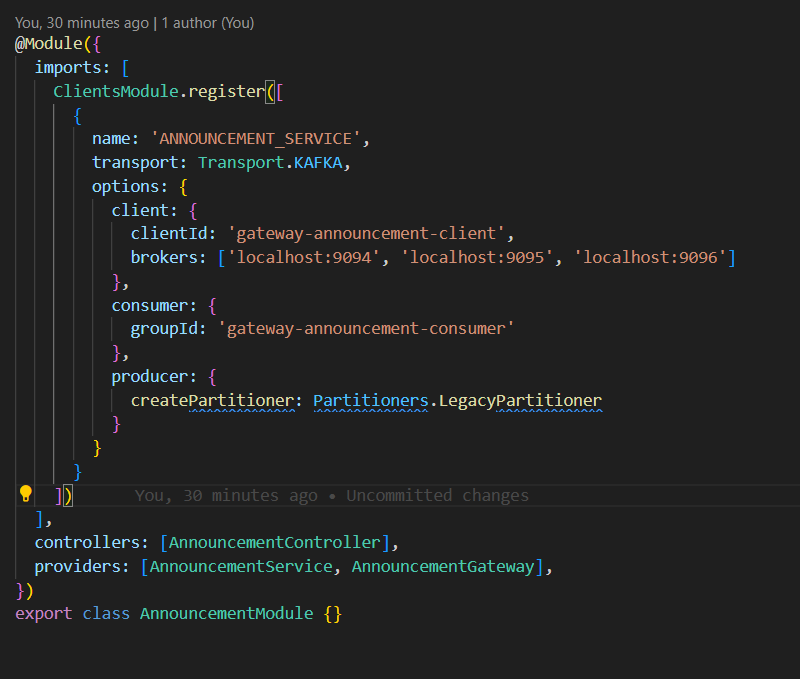The image size is (800, 679).
Task: Click the AnnouncementModule class name
Action: tap(227, 613)
